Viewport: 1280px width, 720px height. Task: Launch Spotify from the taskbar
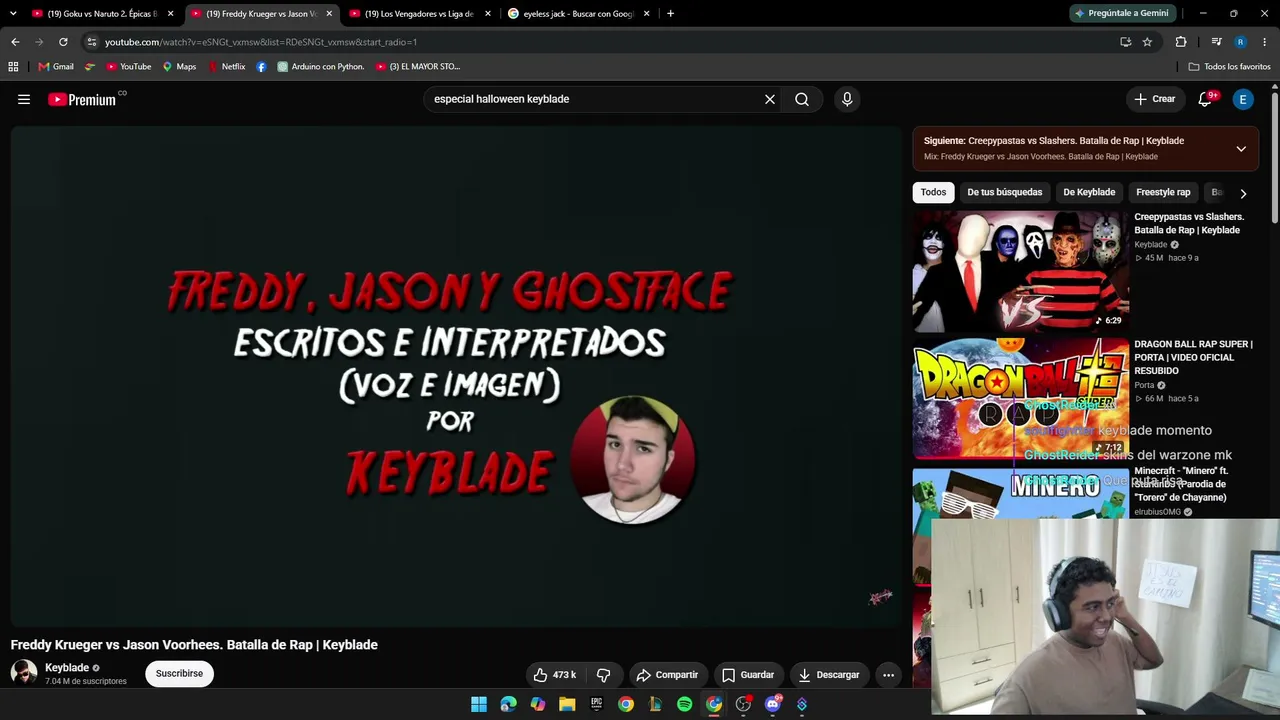point(684,704)
